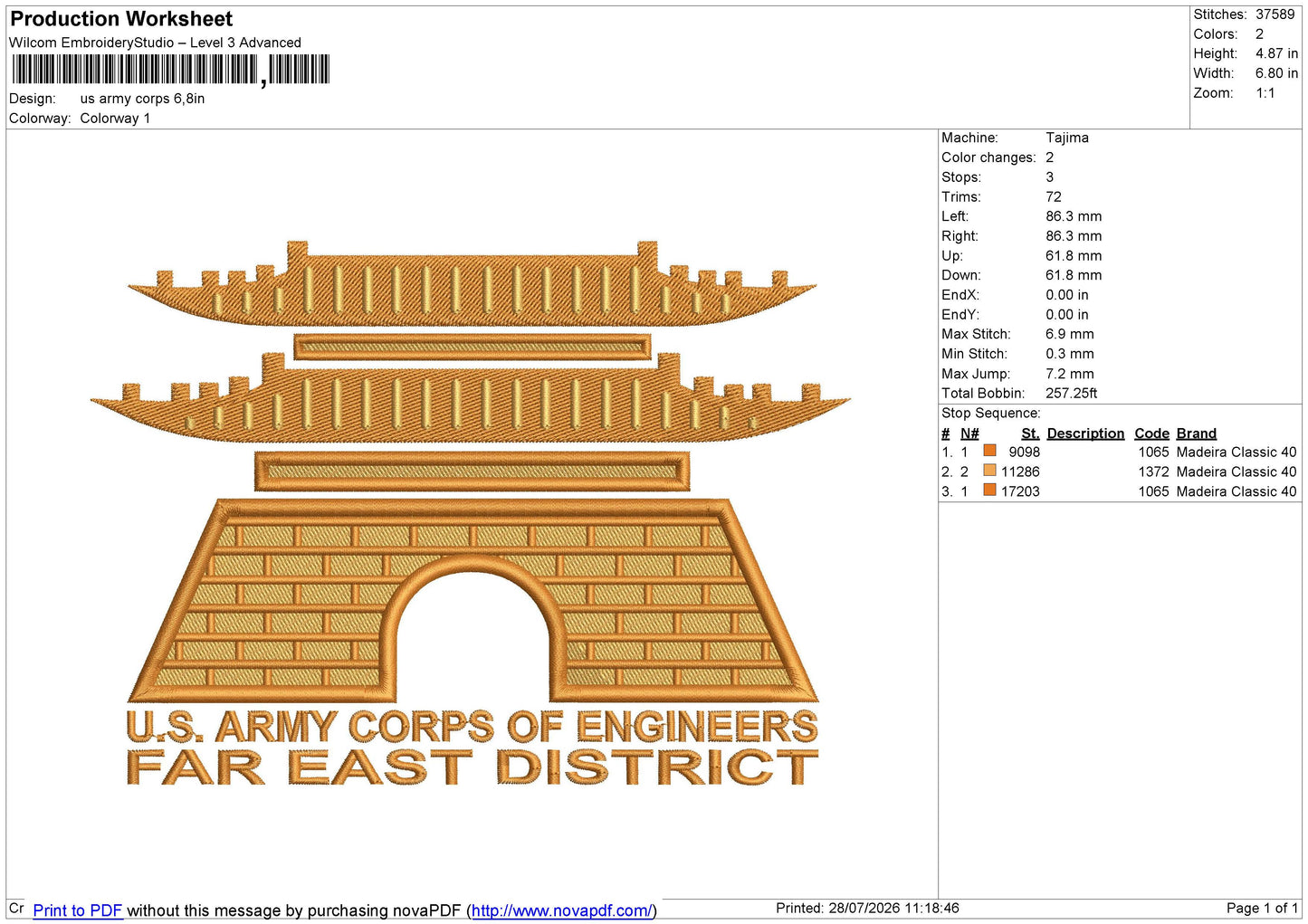Click the Left value 86.3 mm

tap(1074, 216)
